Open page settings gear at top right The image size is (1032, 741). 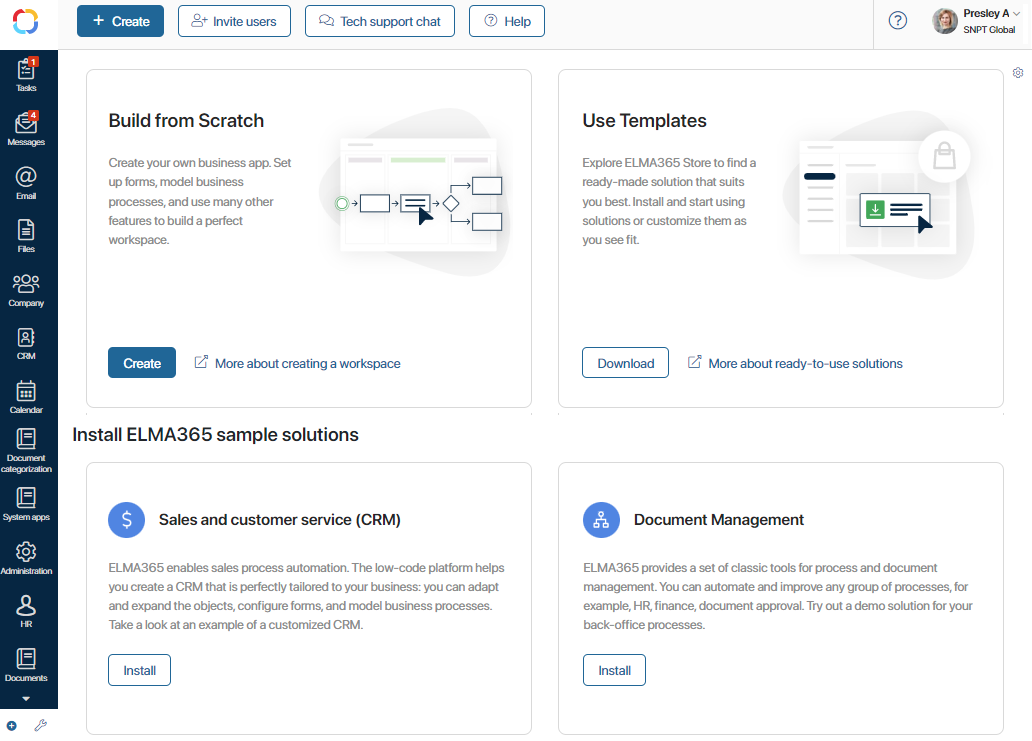[x=1018, y=72]
